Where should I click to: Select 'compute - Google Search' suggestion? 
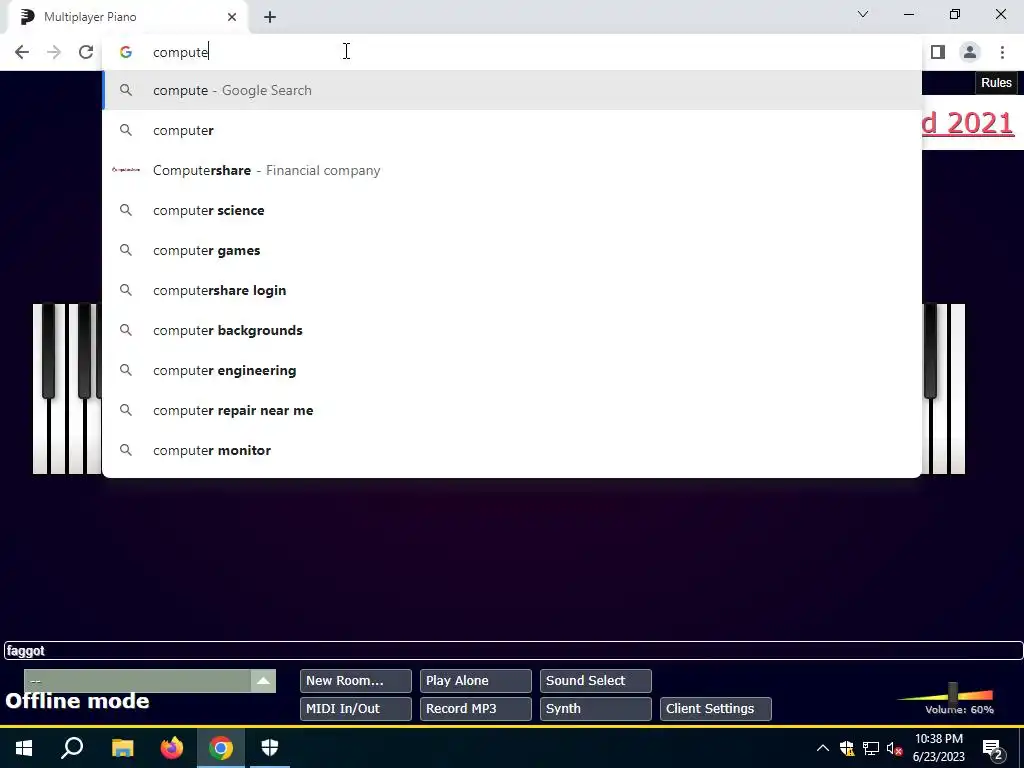click(x=512, y=90)
